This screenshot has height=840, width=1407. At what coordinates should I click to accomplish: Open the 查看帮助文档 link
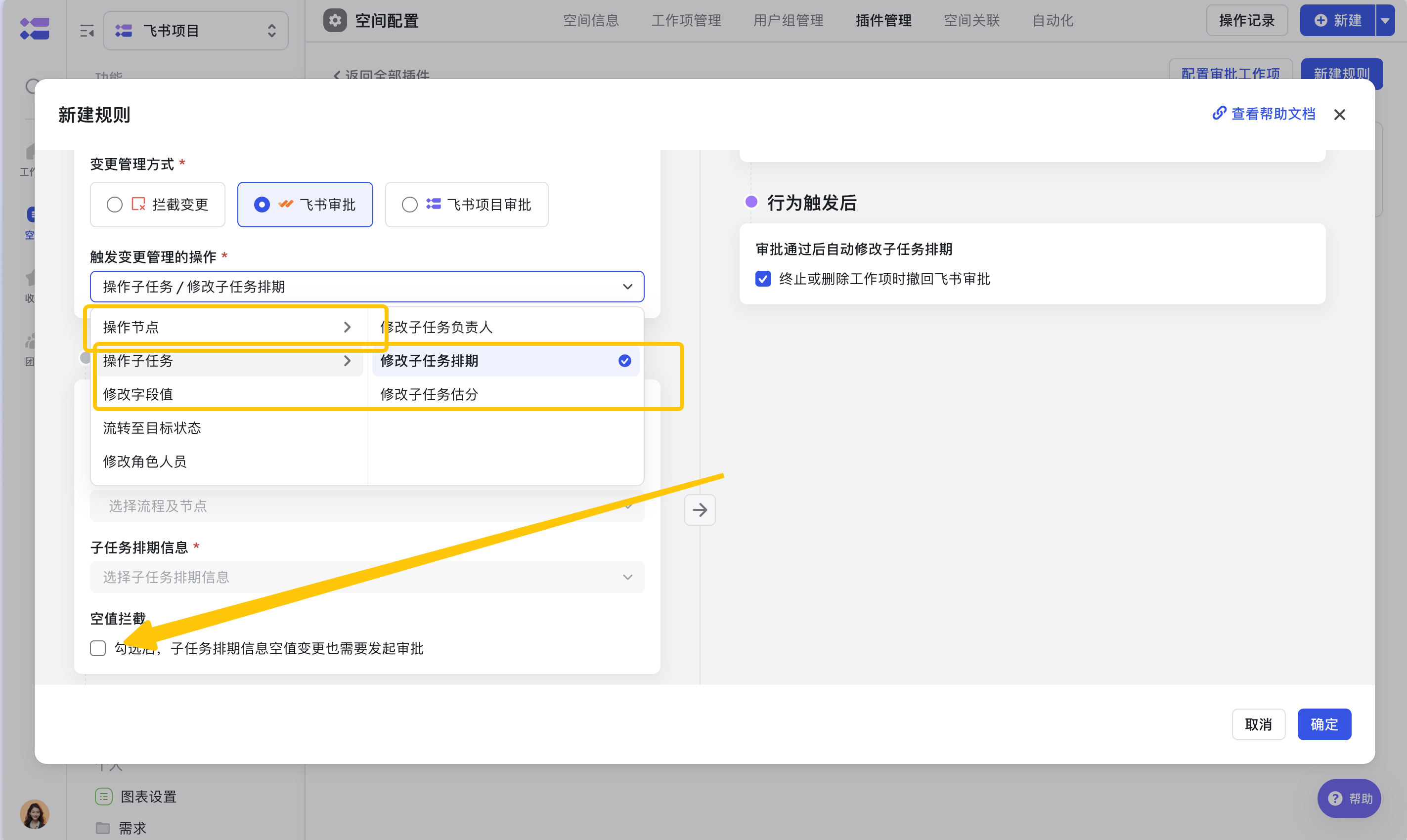1263,114
